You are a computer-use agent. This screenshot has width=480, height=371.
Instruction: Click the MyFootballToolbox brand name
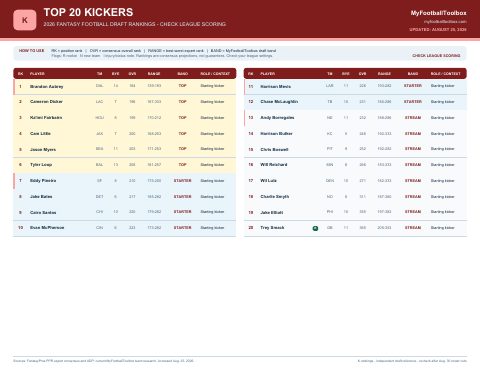point(438,13)
